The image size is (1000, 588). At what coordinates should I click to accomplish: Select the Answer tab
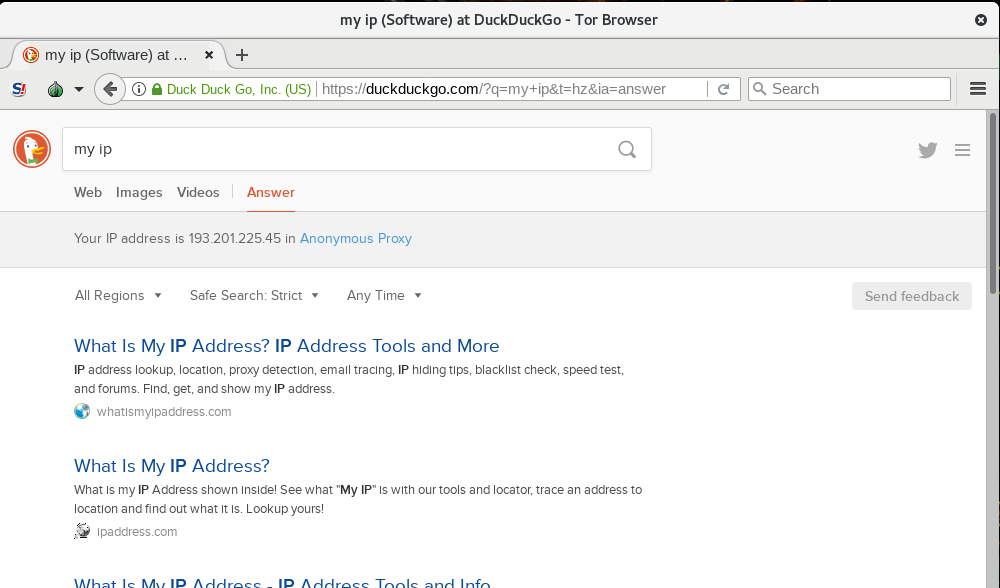(270, 192)
